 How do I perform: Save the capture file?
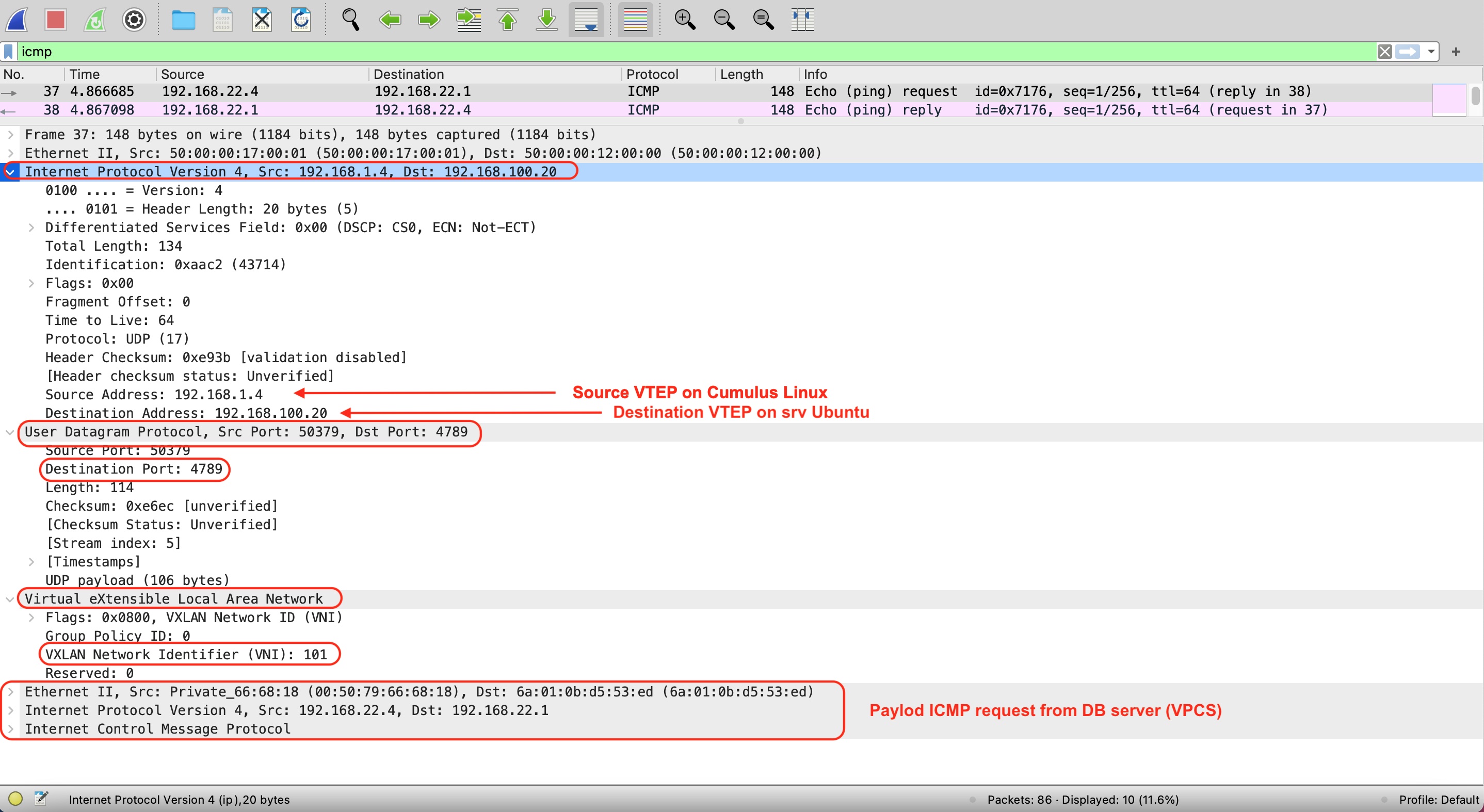(222, 20)
